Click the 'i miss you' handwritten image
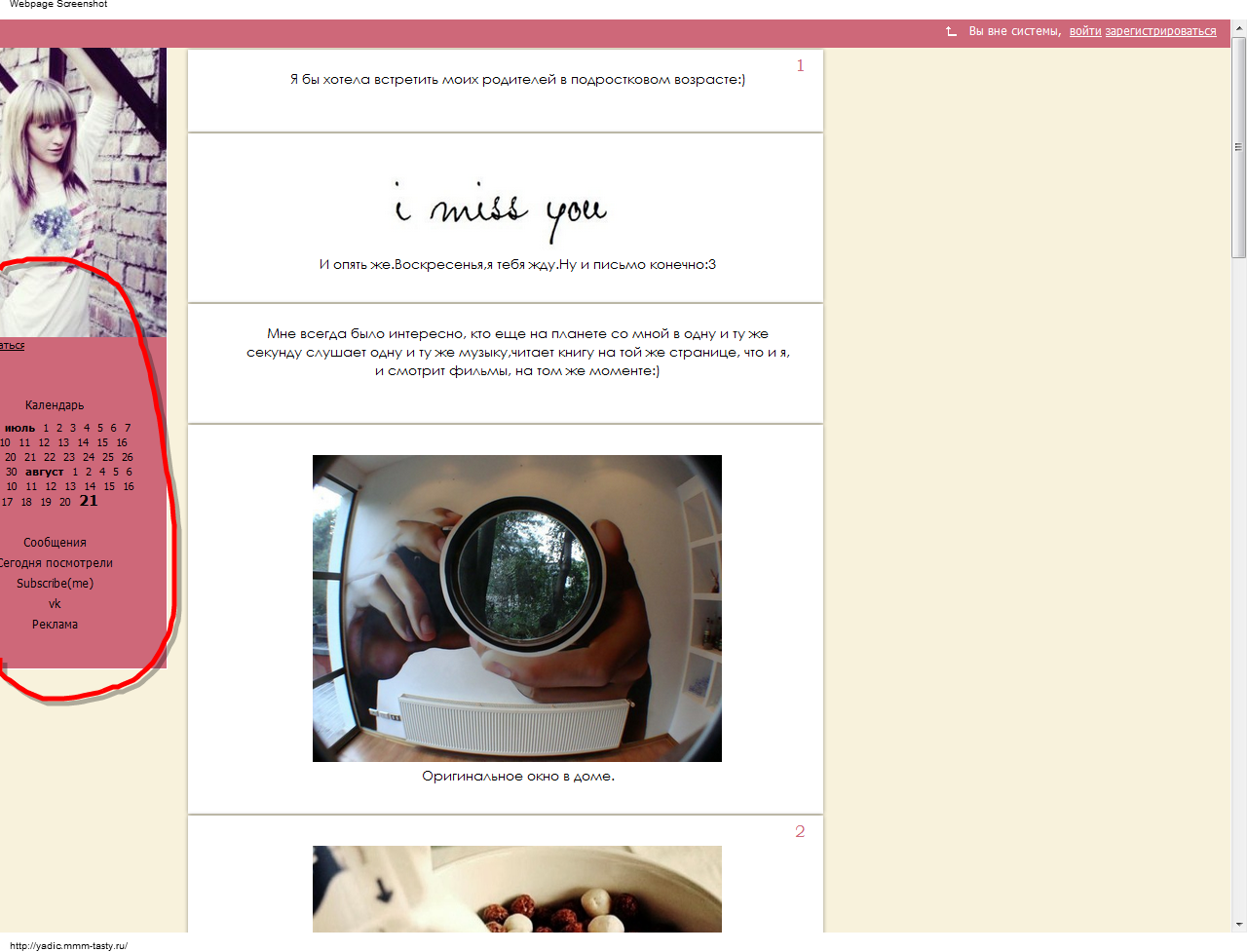Viewport: 1247px width, 952px height. 501,209
